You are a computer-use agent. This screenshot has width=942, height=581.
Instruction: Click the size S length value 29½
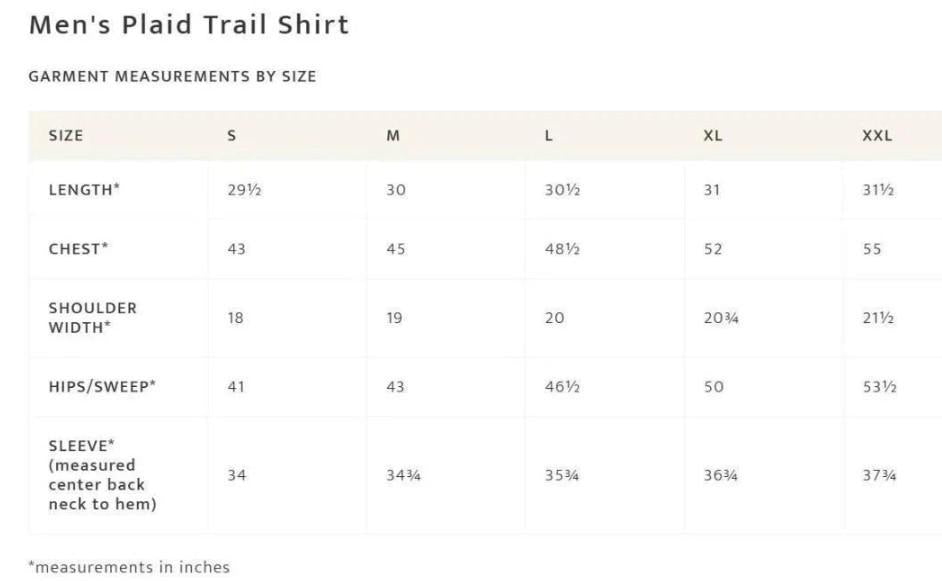[244, 190]
